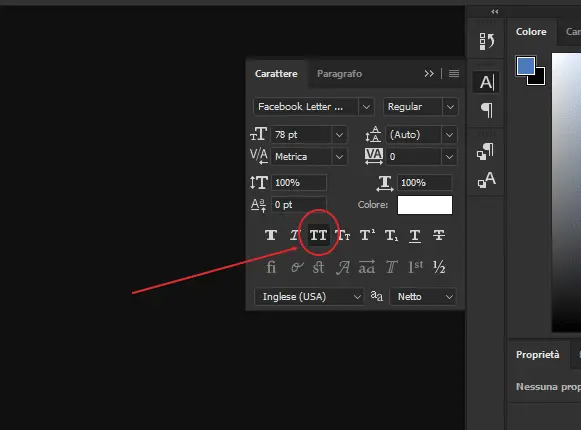581x430 pixels.
Task: Switch to the Paragrafo tab
Action: [339, 73]
